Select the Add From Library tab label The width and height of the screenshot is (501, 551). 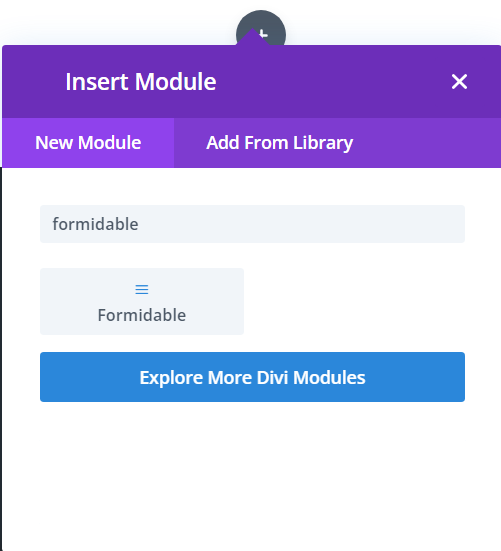click(x=280, y=143)
